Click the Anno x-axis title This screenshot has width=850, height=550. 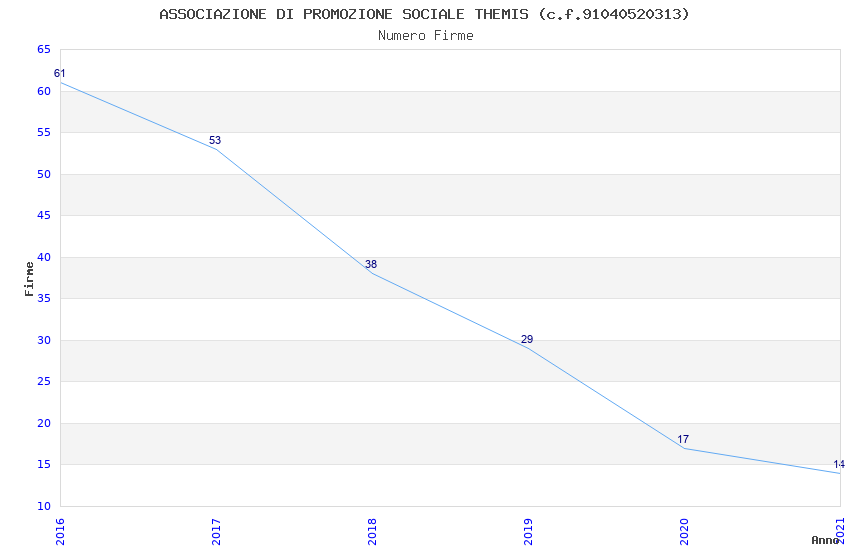[825, 540]
